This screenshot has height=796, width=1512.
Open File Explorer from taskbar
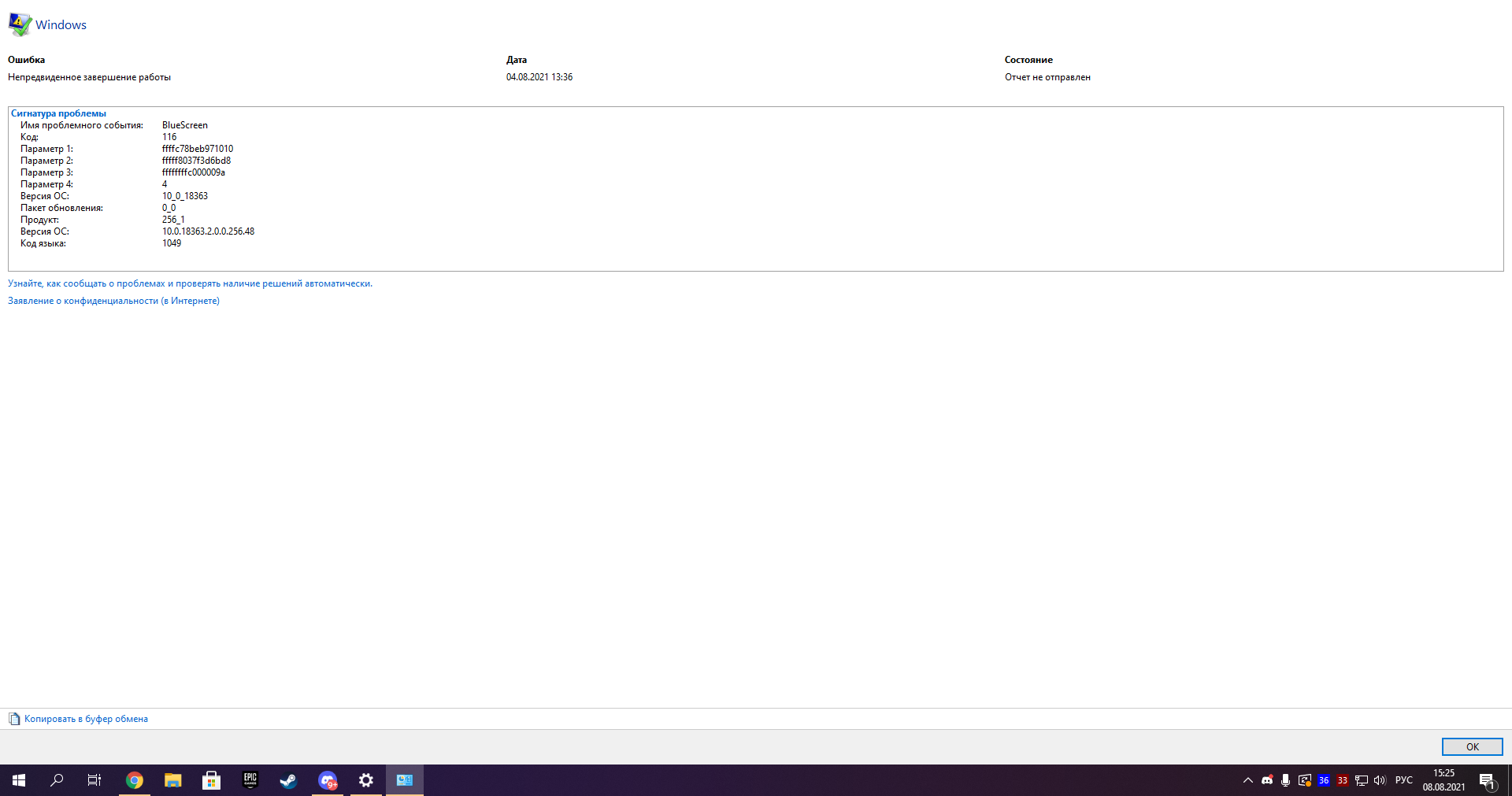click(x=172, y=780)
